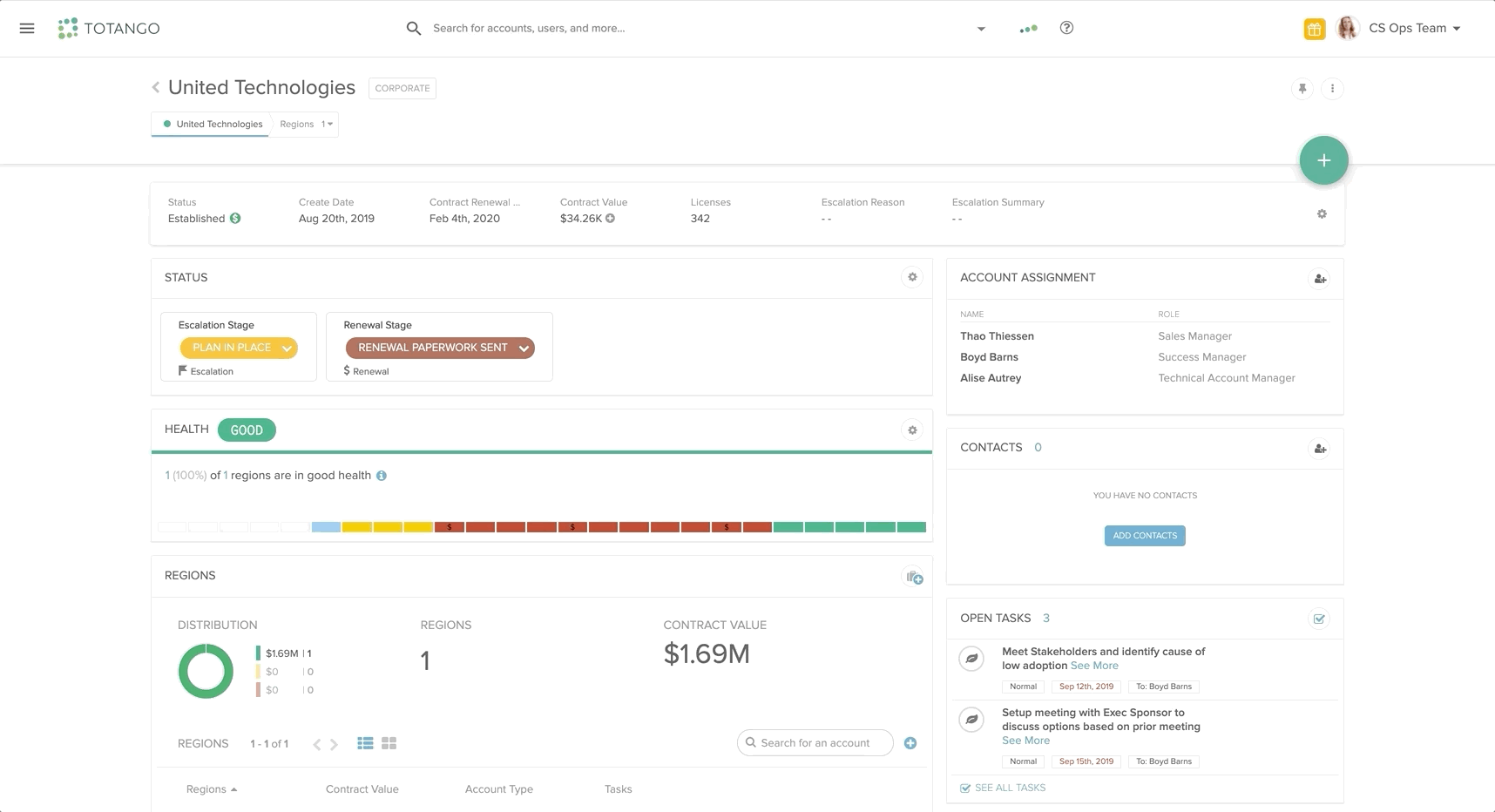The image size is (1495, 812).
Task: Click the user avatar picture
Action: [1347, 28]
